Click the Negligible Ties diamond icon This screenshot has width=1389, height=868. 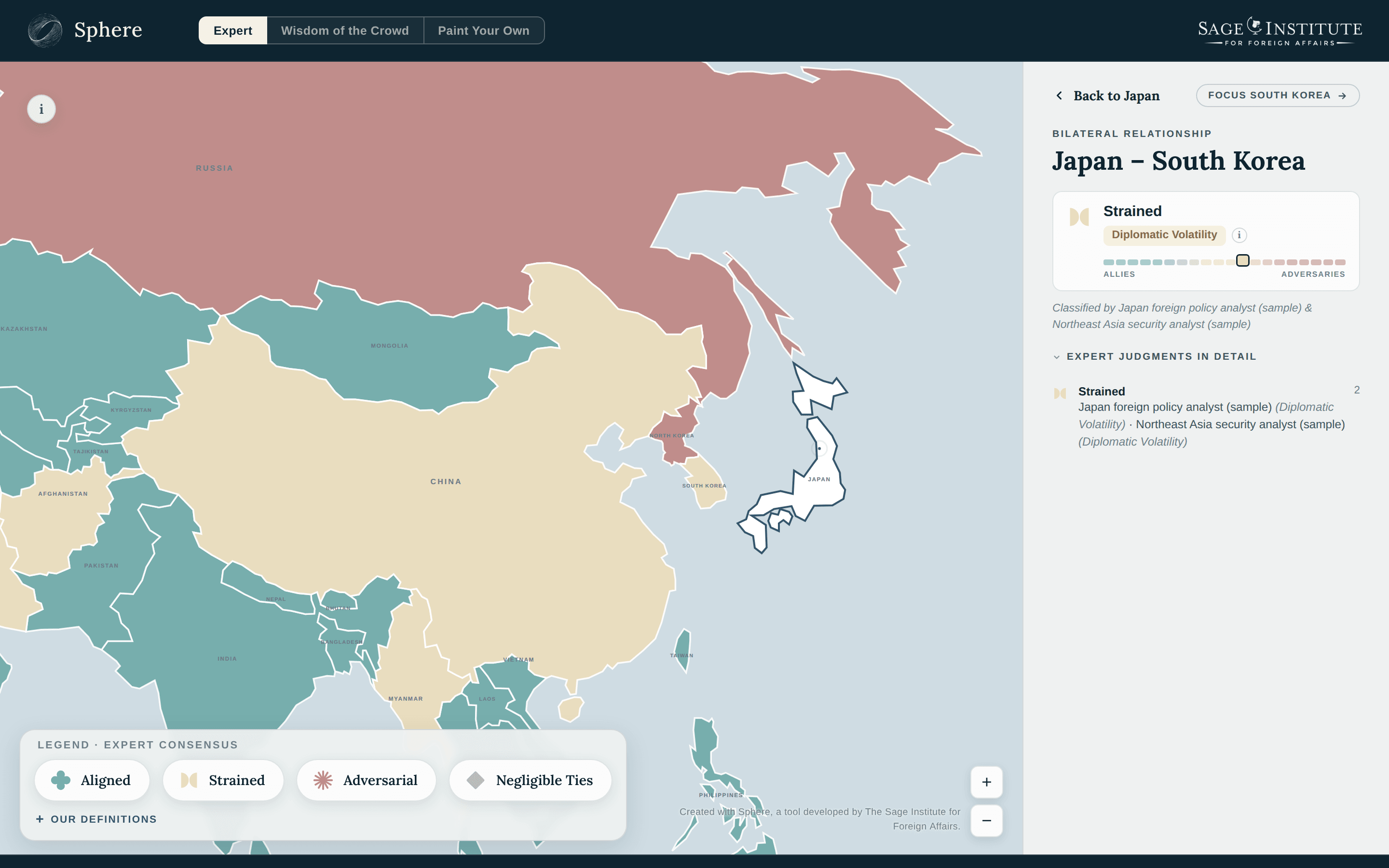tap(475, 780)
